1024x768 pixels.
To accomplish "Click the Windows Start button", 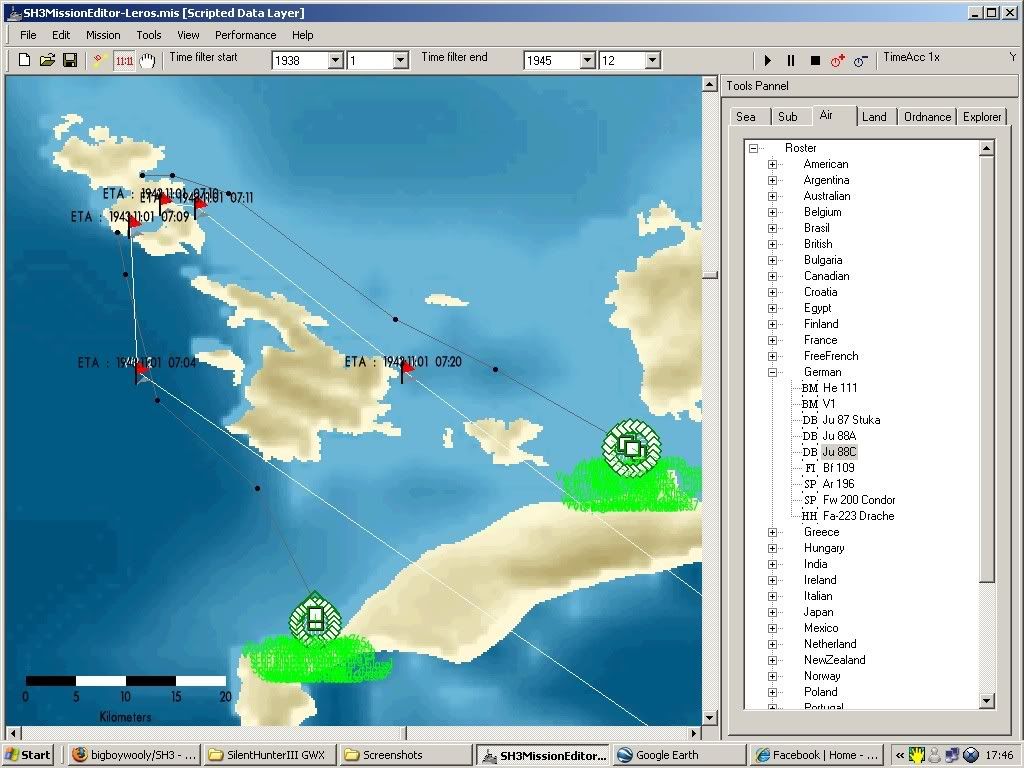I will (x=27, y=755).
